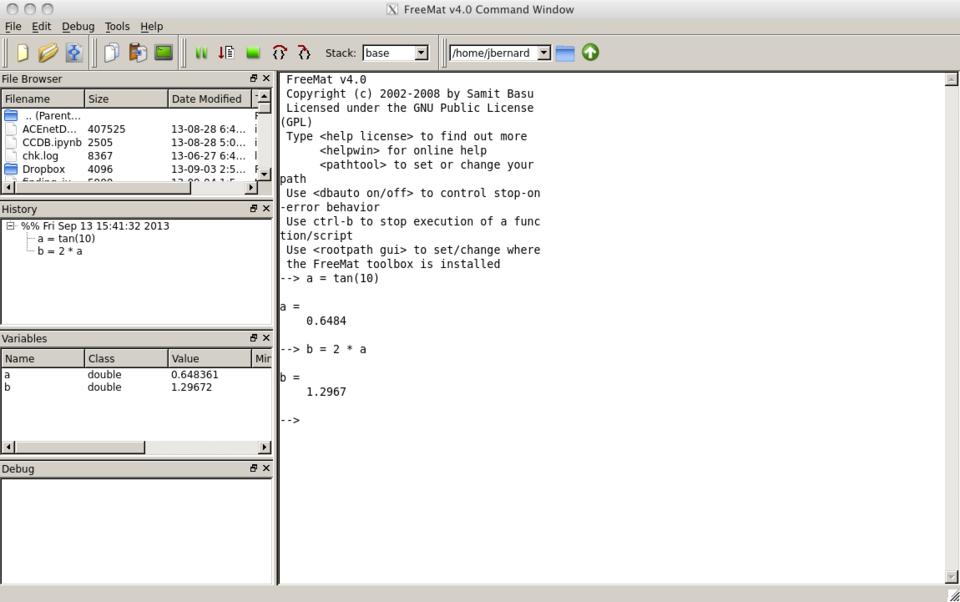
Task: Open a file with the folder icon
Action: pos(48,53)
